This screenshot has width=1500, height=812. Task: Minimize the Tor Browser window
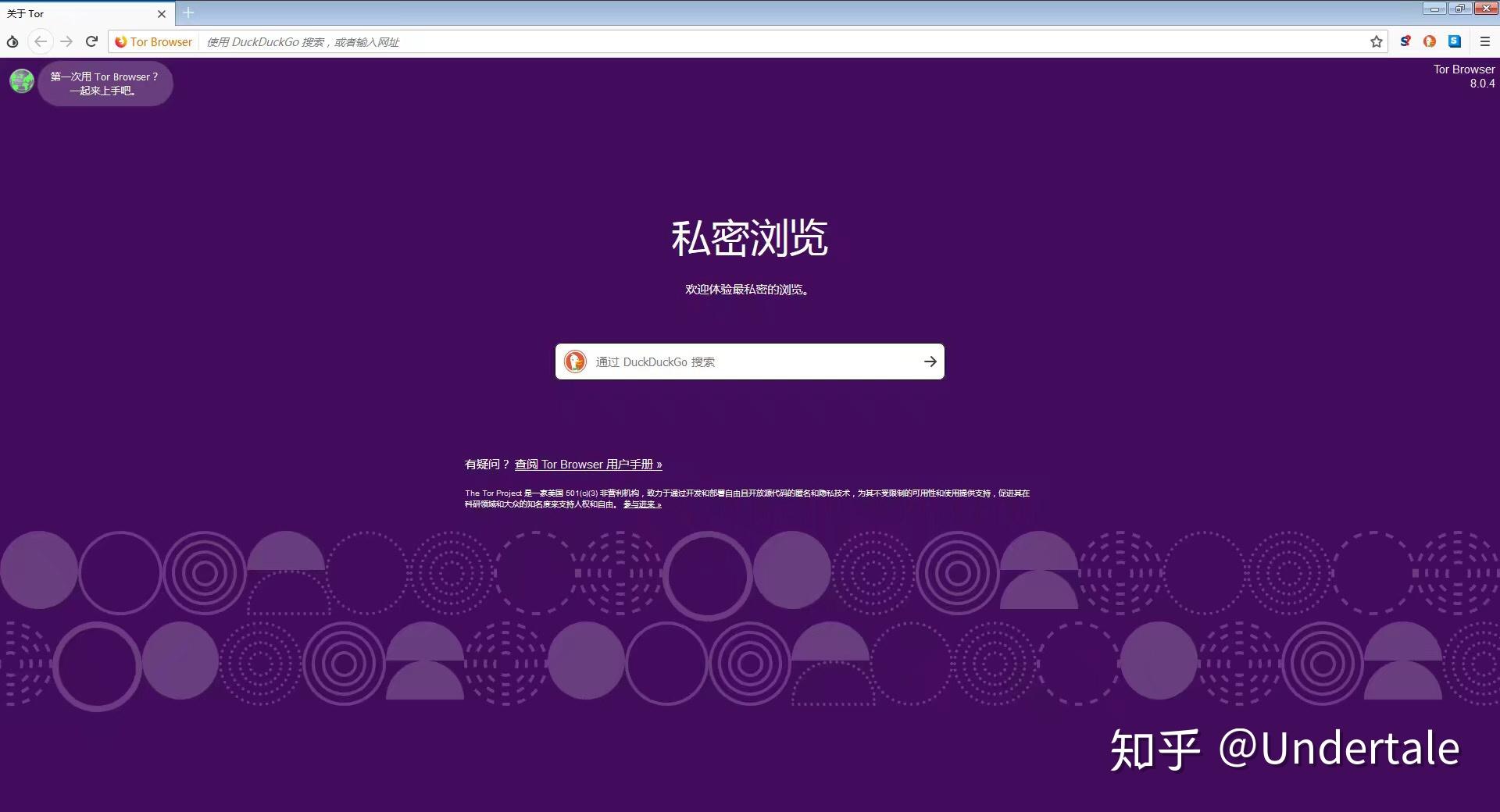point(1434,9)
